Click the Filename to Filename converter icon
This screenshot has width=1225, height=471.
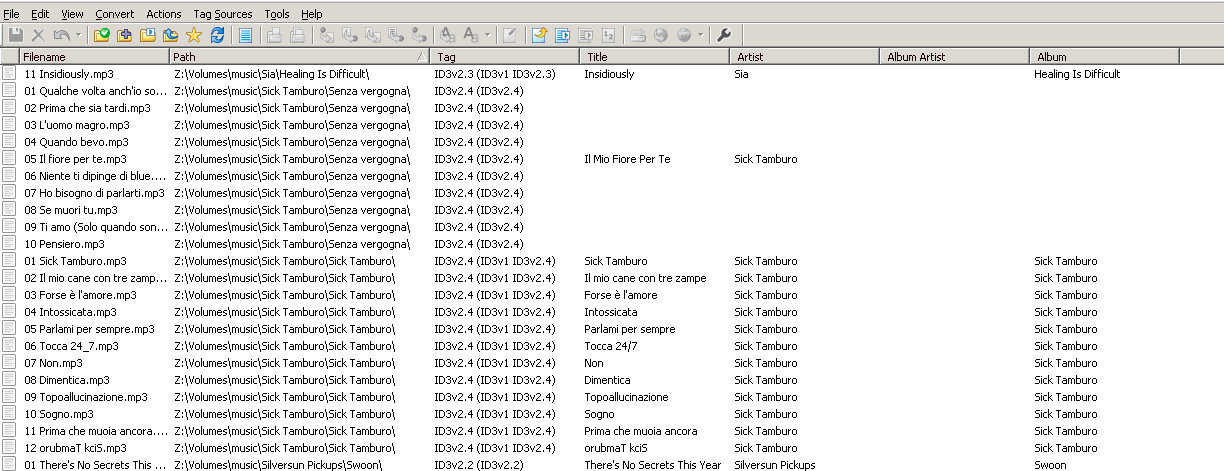(372, 35)
